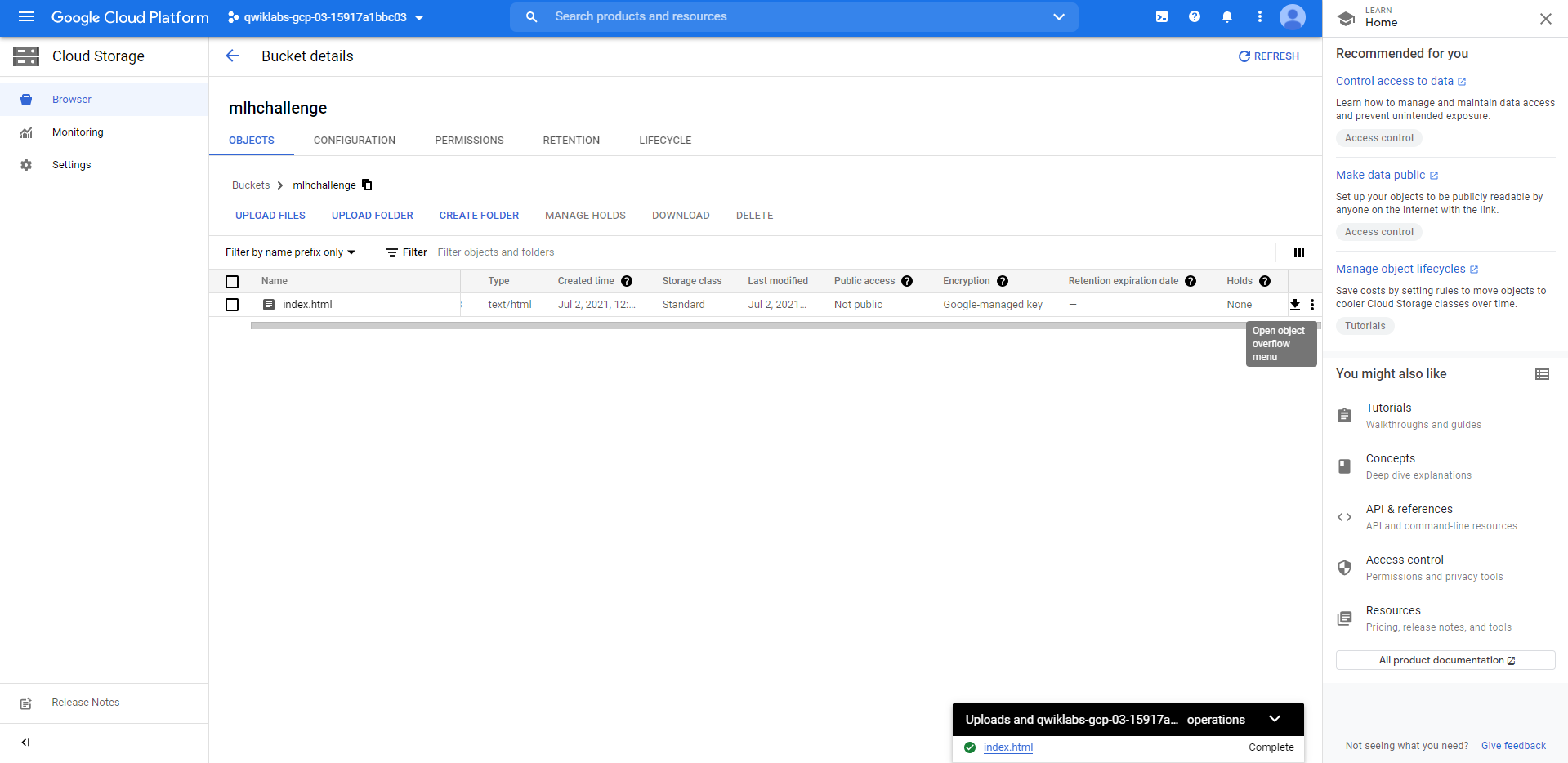This screenshot has width=1568, height=763.
Task: Show help for Retention expiration date column
Action: click(x=1191, y=281)
